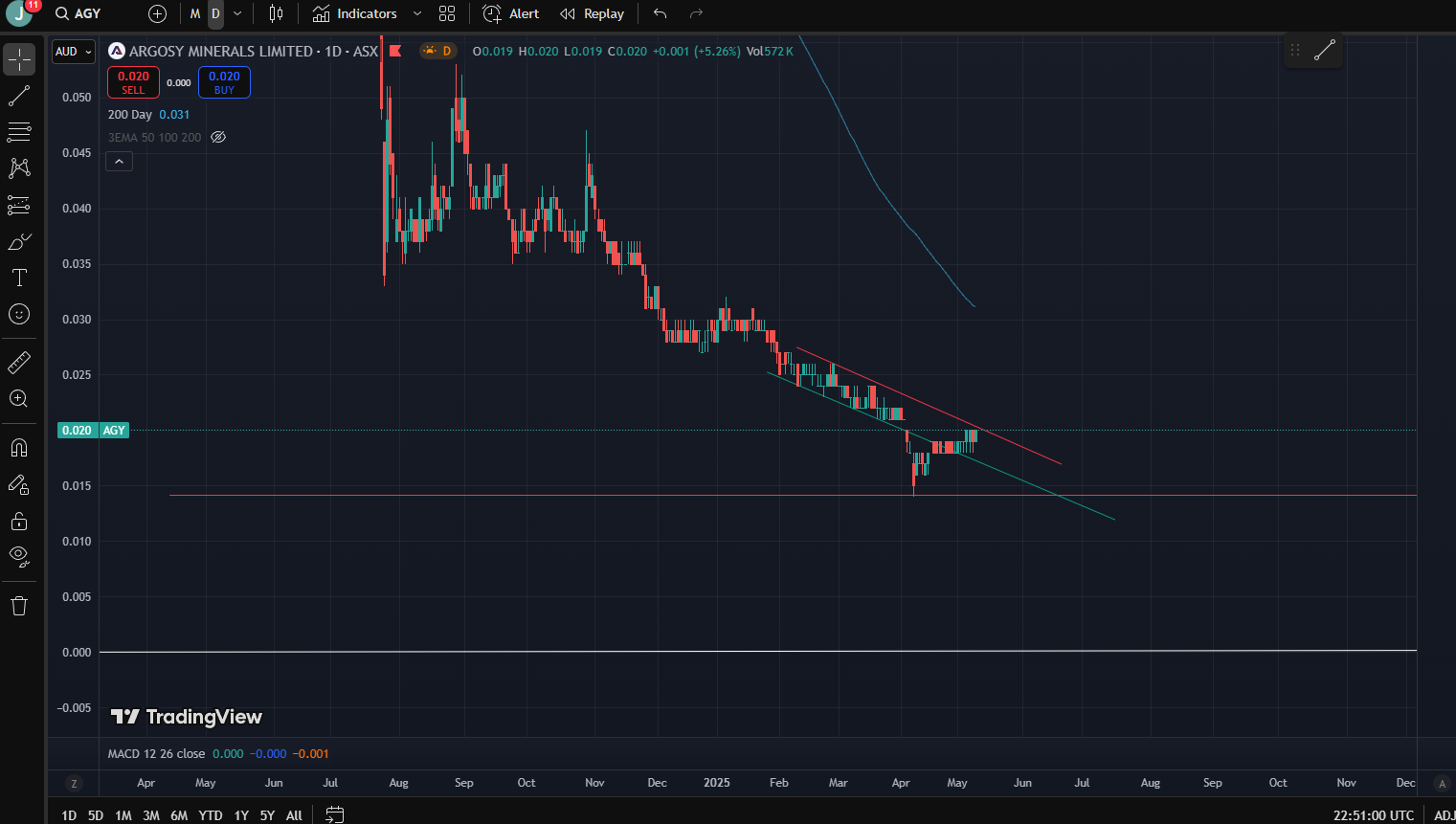
Task: Select the trend line drawing tool
Action: (x=19, y=96)
